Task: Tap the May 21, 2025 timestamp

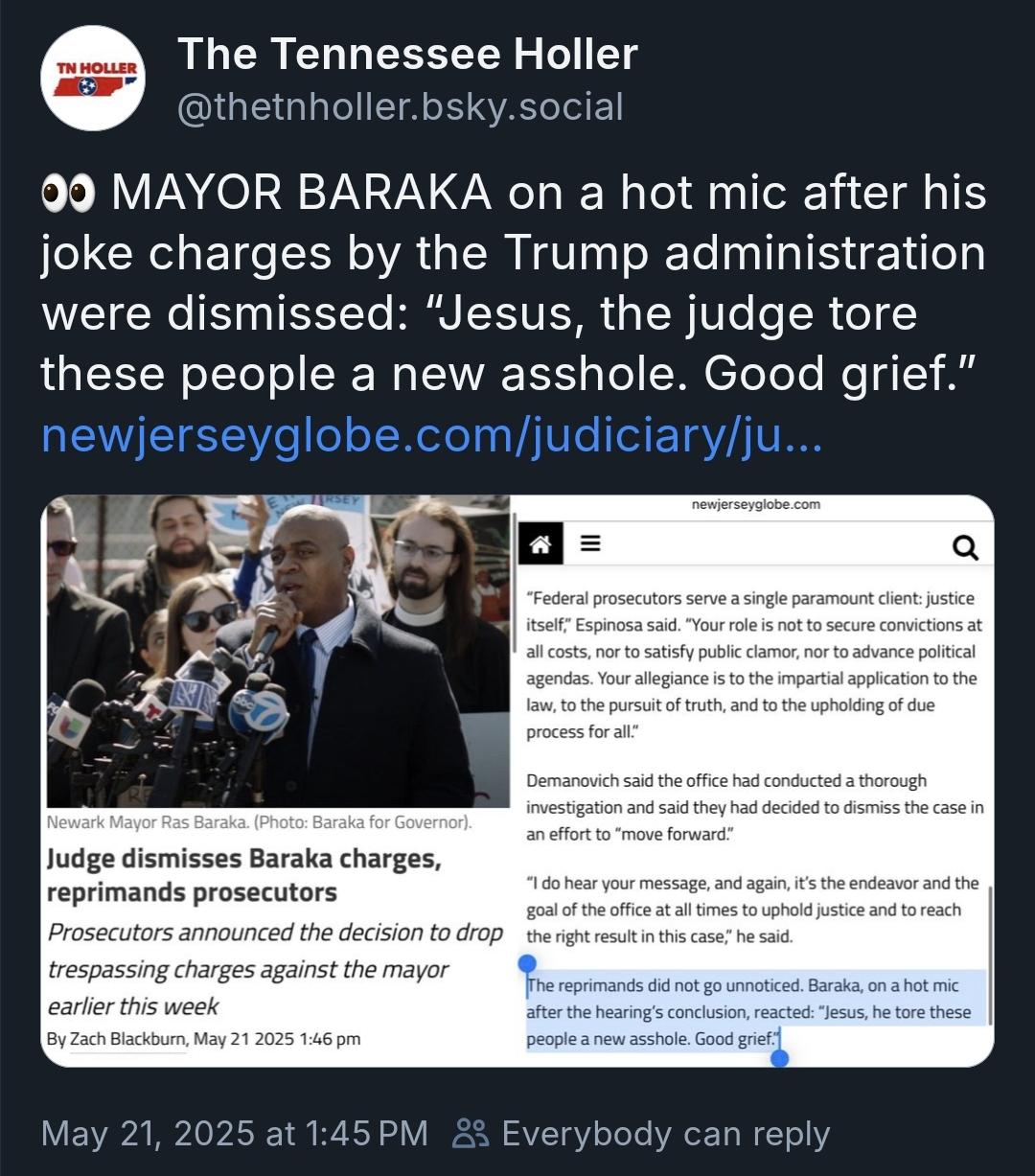Action: [x=235, y=1134]
